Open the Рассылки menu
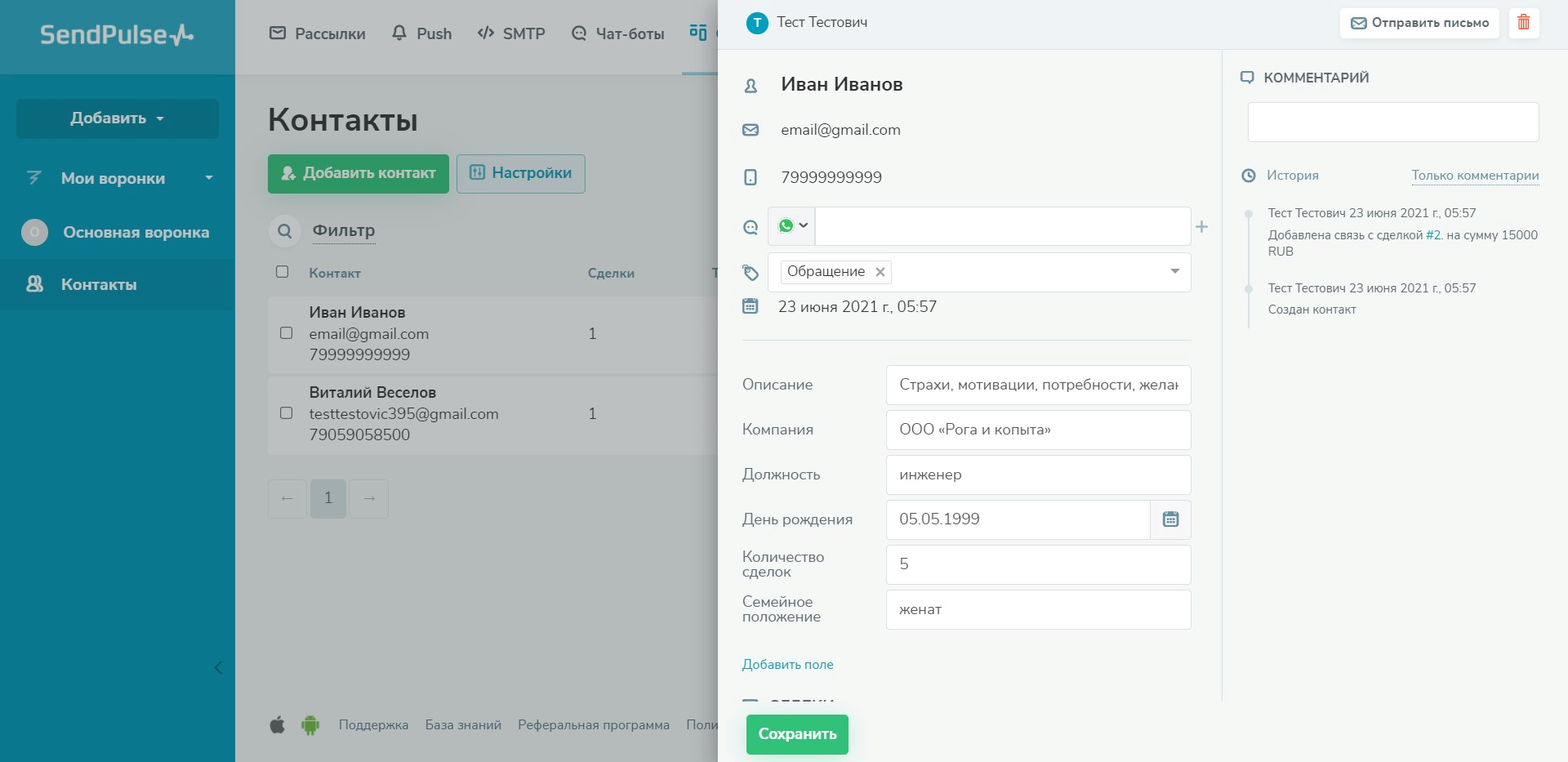Viewport: 1568px width, 762px height. click(x=318, y=33)
